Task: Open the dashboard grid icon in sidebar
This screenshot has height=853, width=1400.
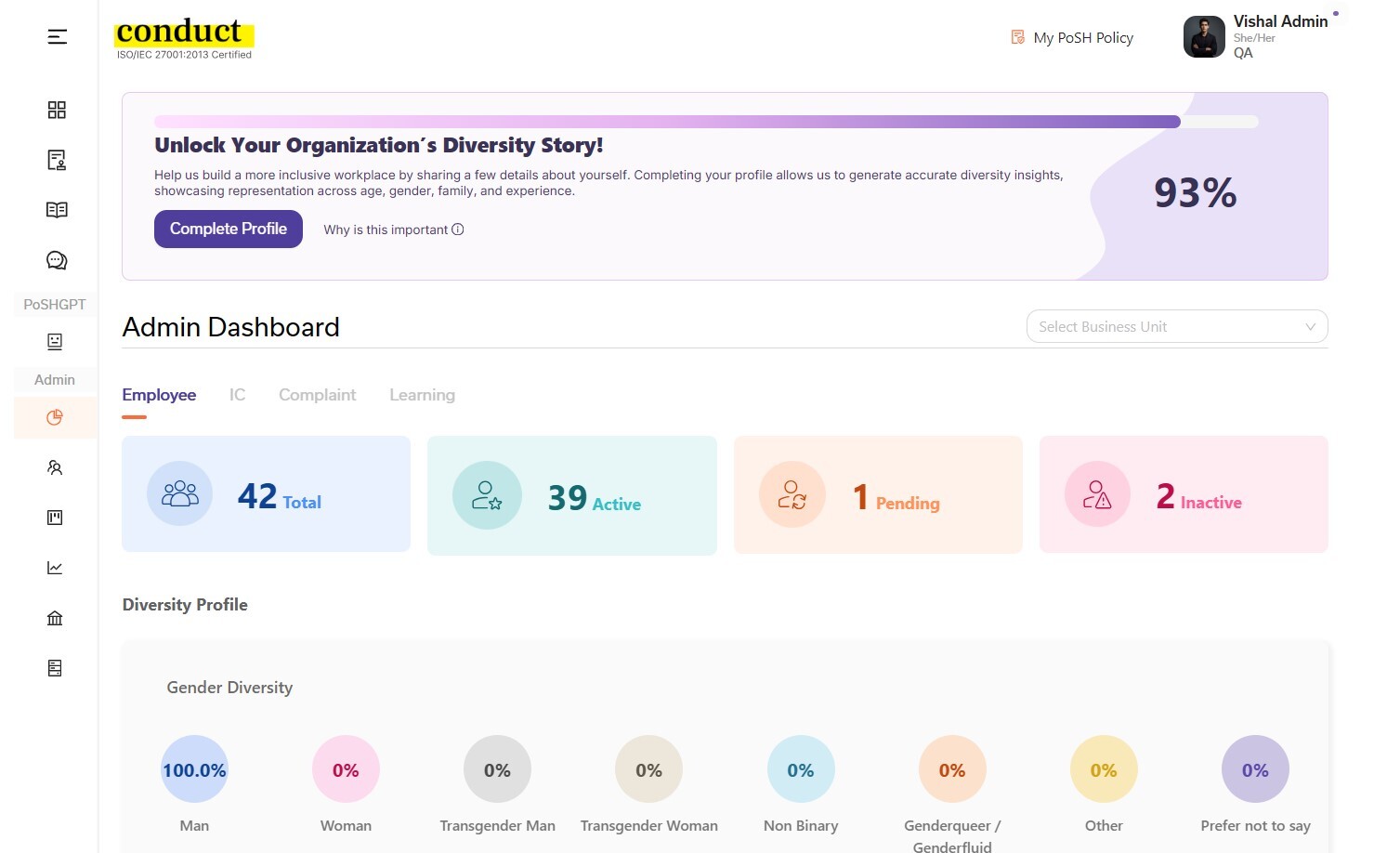Action: pos(56,110)
